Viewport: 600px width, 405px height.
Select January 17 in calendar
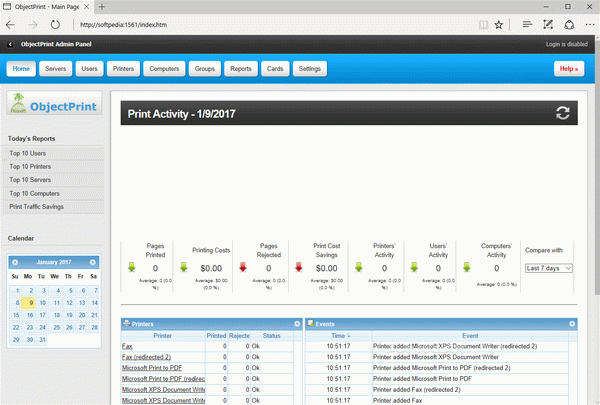[42, 315]
